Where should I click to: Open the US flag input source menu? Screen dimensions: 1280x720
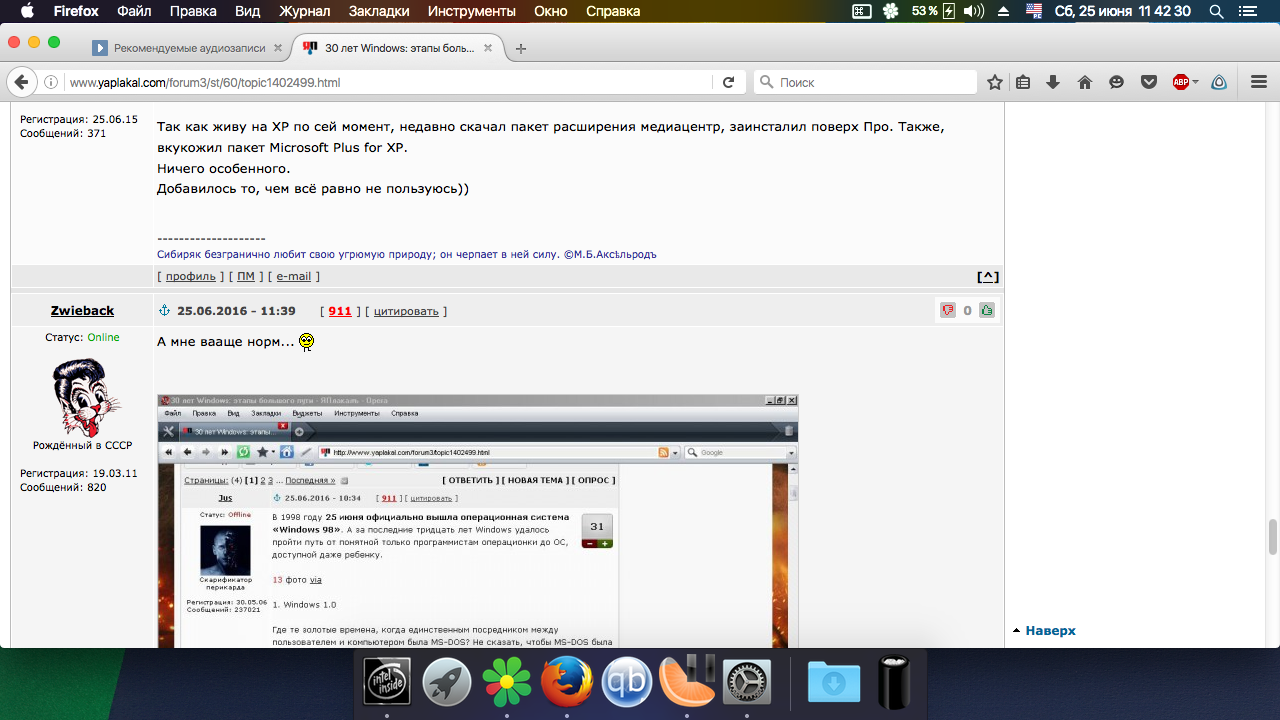(1035, 11)
